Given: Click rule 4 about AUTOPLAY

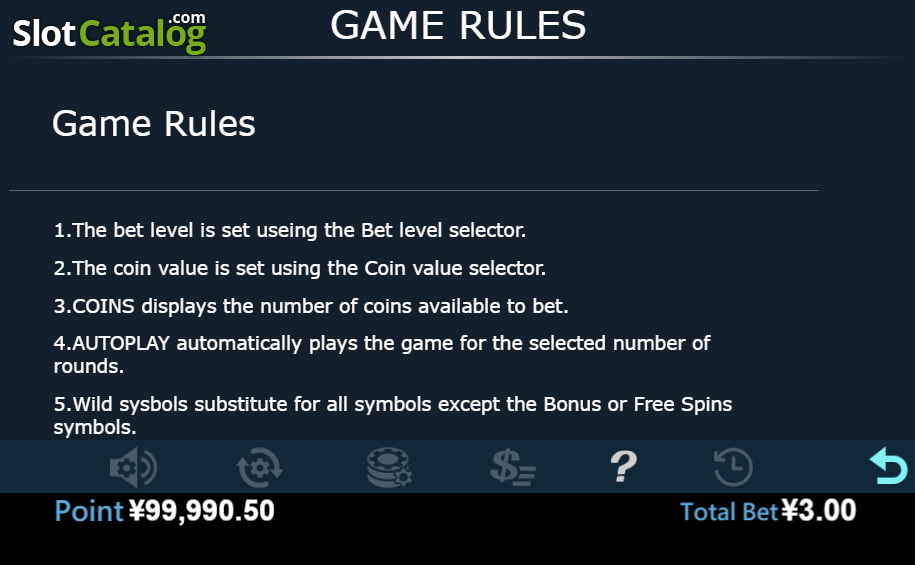Looking at the screenshot, I should coord(382,354).
